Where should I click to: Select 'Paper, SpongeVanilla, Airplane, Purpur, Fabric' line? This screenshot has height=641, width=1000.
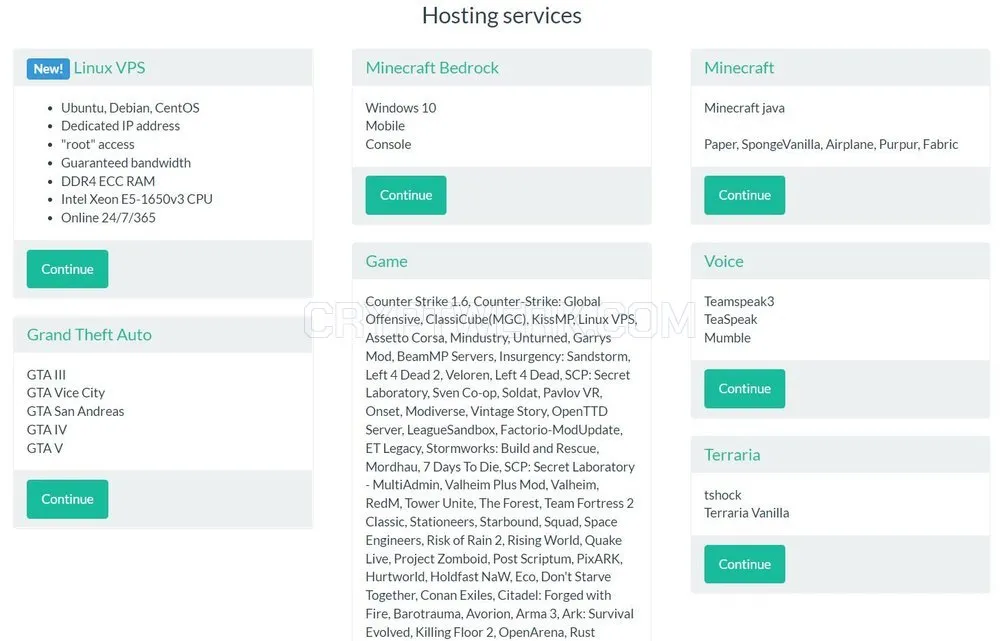pos(831,144)
